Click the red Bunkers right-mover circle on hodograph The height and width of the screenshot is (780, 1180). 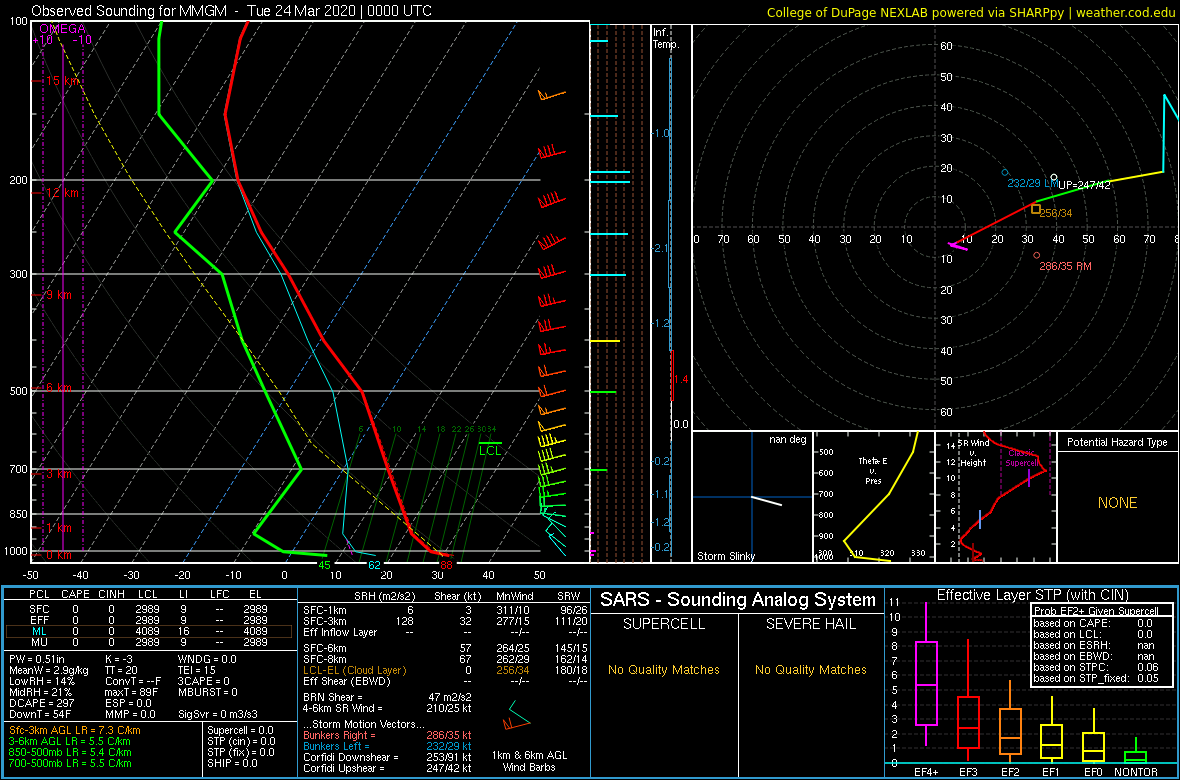click(1036, 255)
